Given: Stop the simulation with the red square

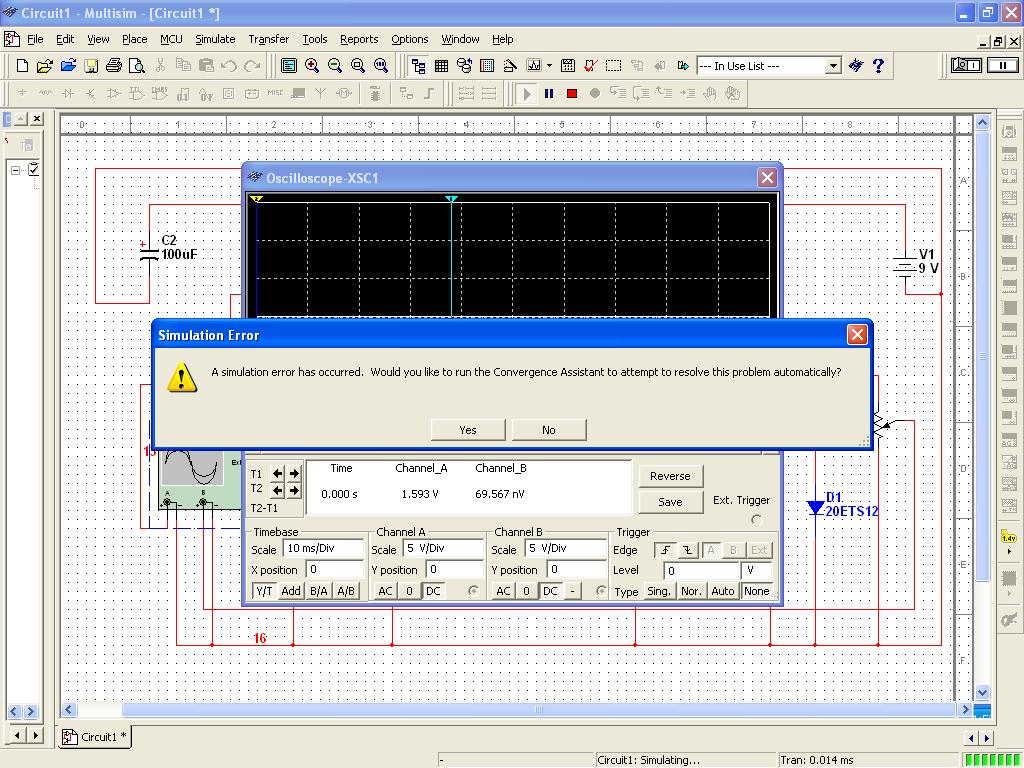Looking at the screenshot, I should (571, 93).
